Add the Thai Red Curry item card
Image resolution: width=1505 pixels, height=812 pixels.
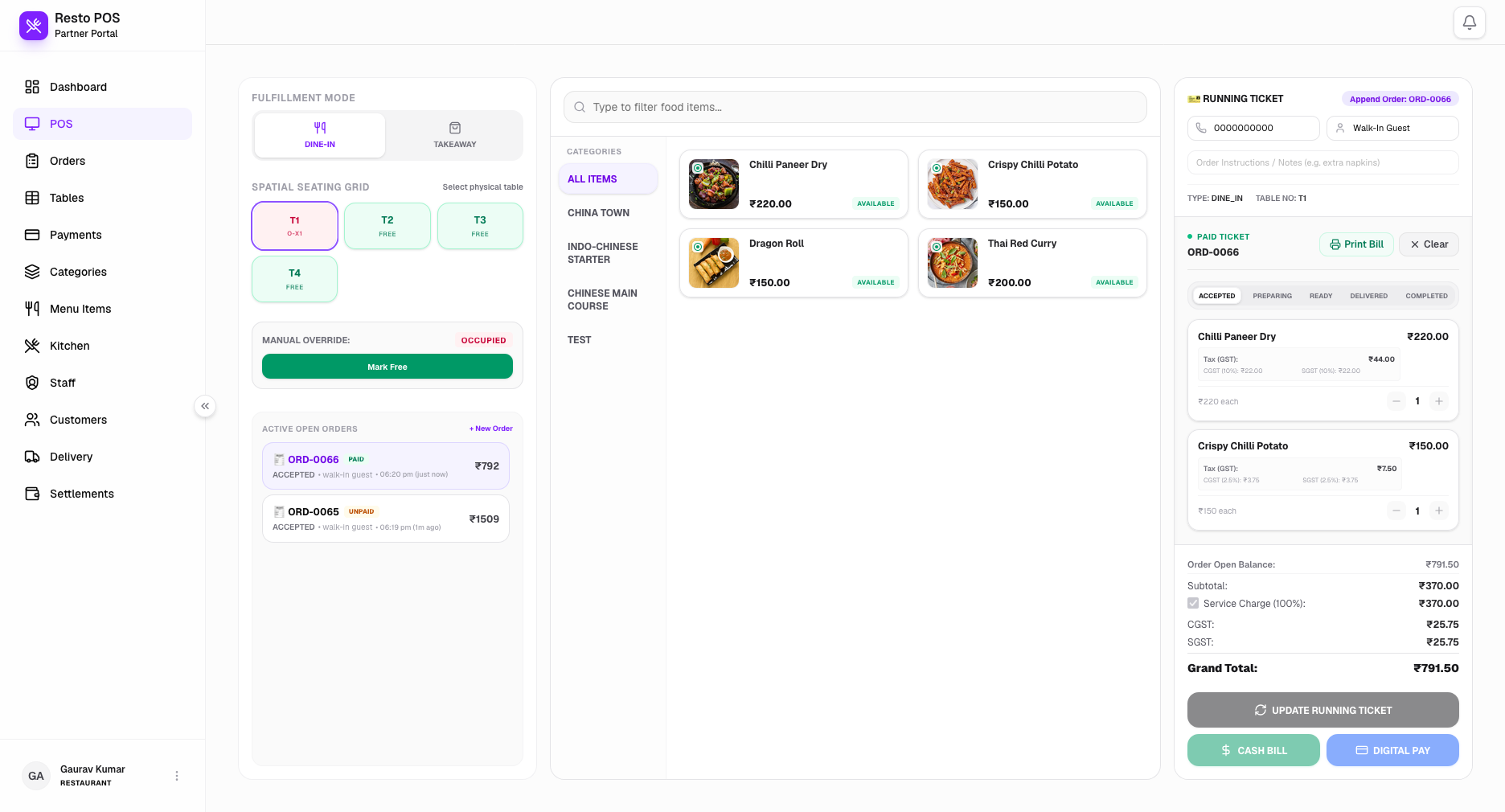(x=1032, y=263)
